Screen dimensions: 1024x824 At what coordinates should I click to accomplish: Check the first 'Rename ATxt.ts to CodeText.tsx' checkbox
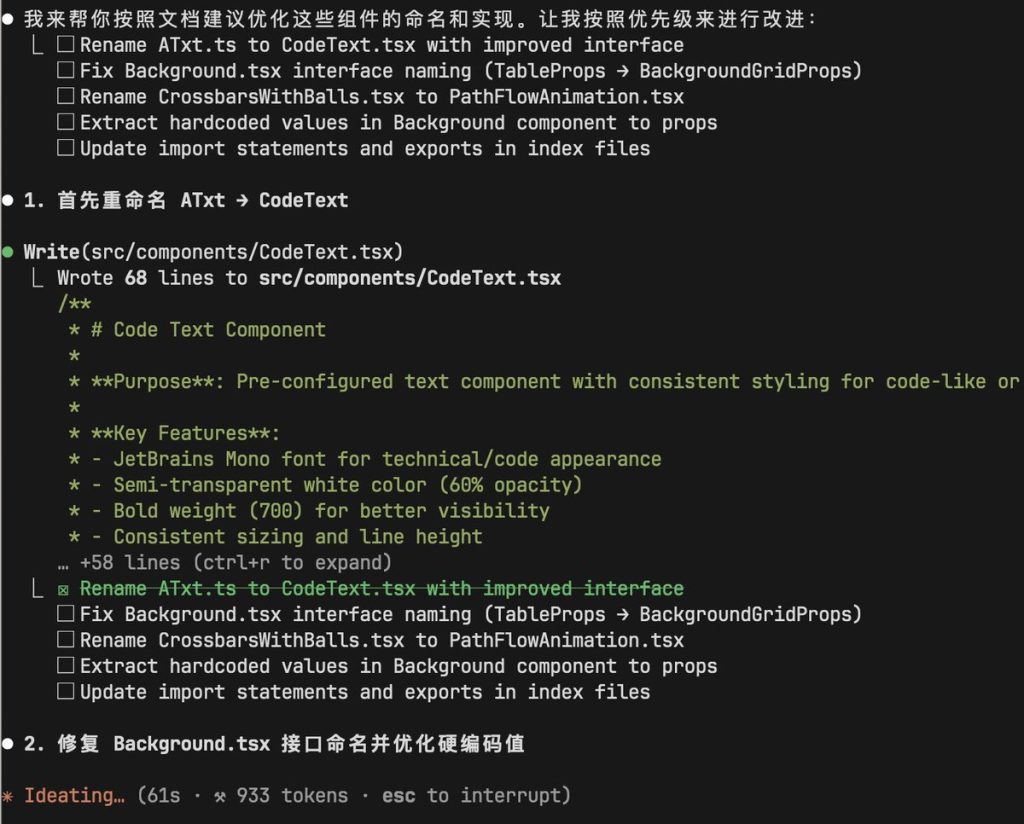click(65, 44)
